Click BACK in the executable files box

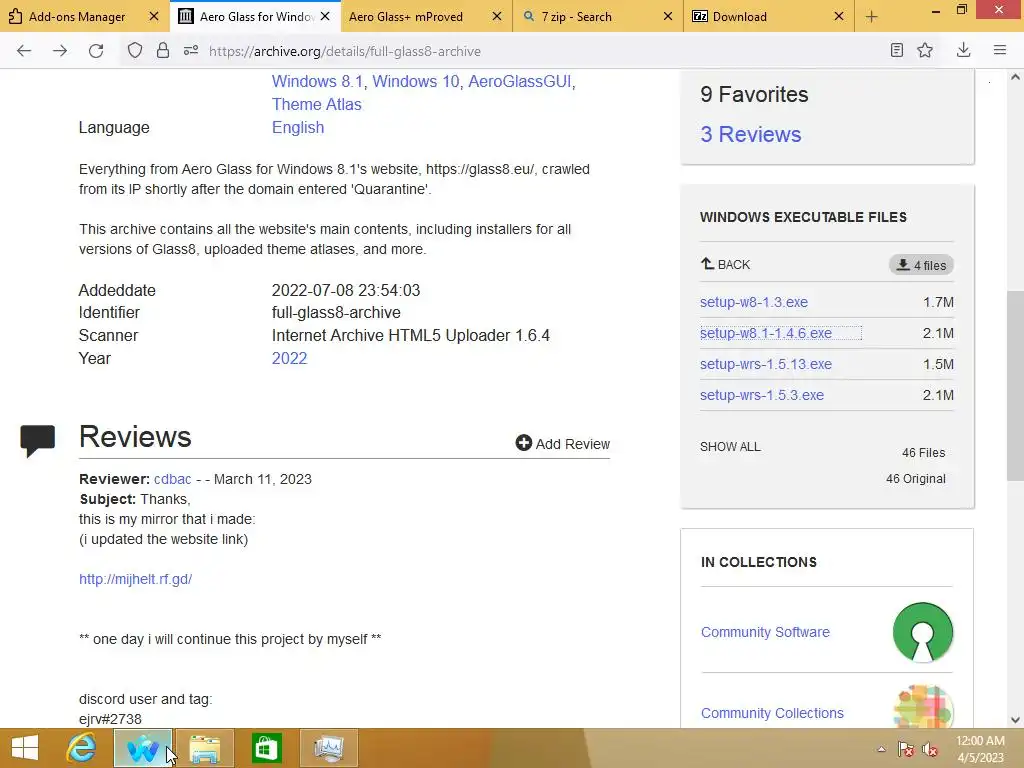[725, 264]
